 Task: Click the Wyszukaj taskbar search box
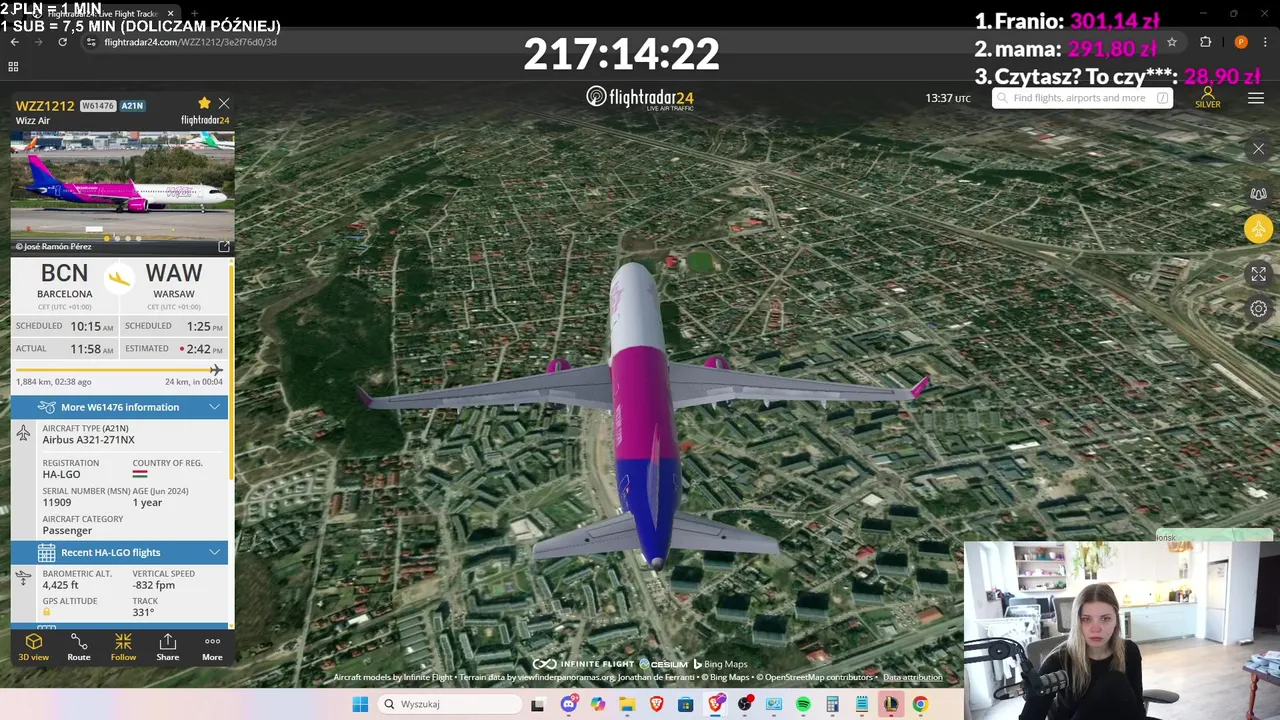coord(450,704)
